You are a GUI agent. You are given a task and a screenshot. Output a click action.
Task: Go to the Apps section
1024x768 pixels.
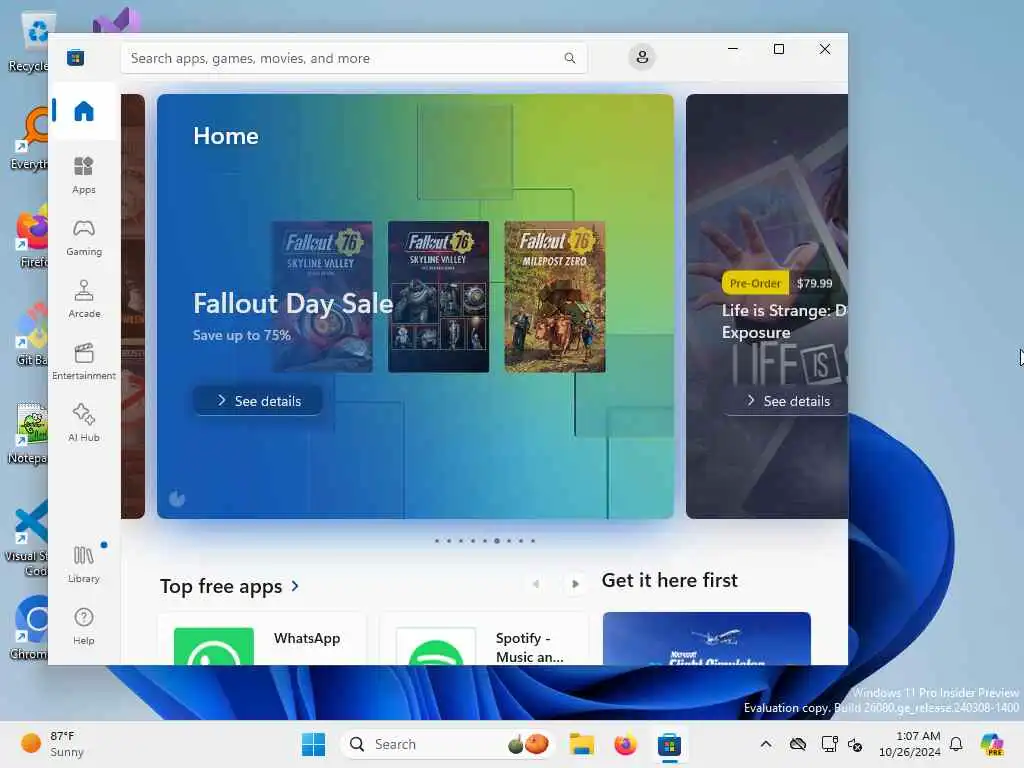coord(84,175)
